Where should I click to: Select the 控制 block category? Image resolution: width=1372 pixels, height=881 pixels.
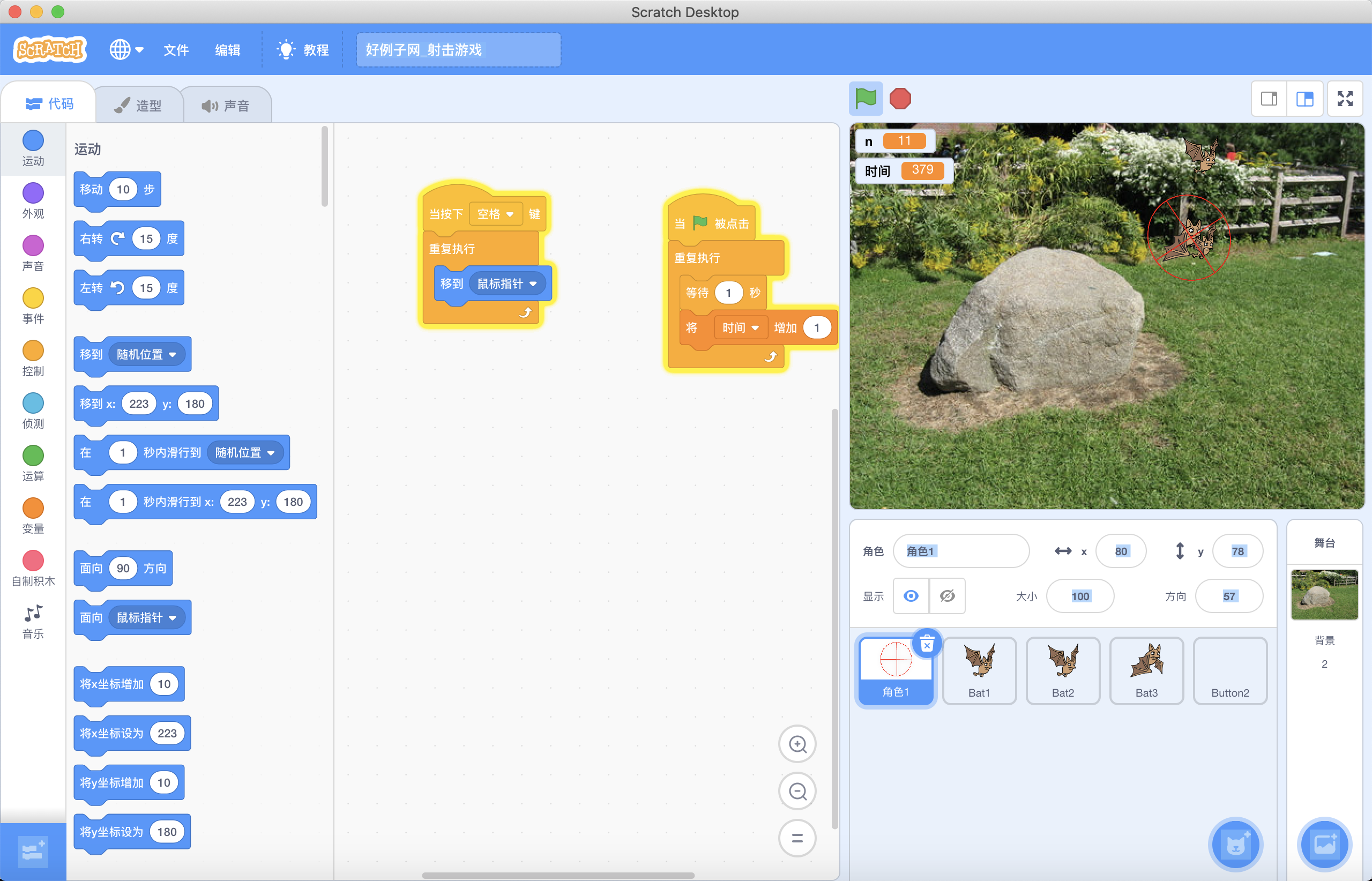click(x=33, y=359)
